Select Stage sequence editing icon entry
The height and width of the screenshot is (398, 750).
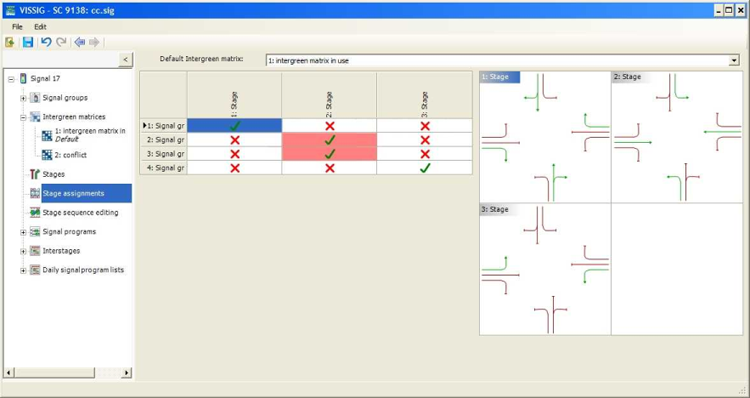[x=34, y=212]
